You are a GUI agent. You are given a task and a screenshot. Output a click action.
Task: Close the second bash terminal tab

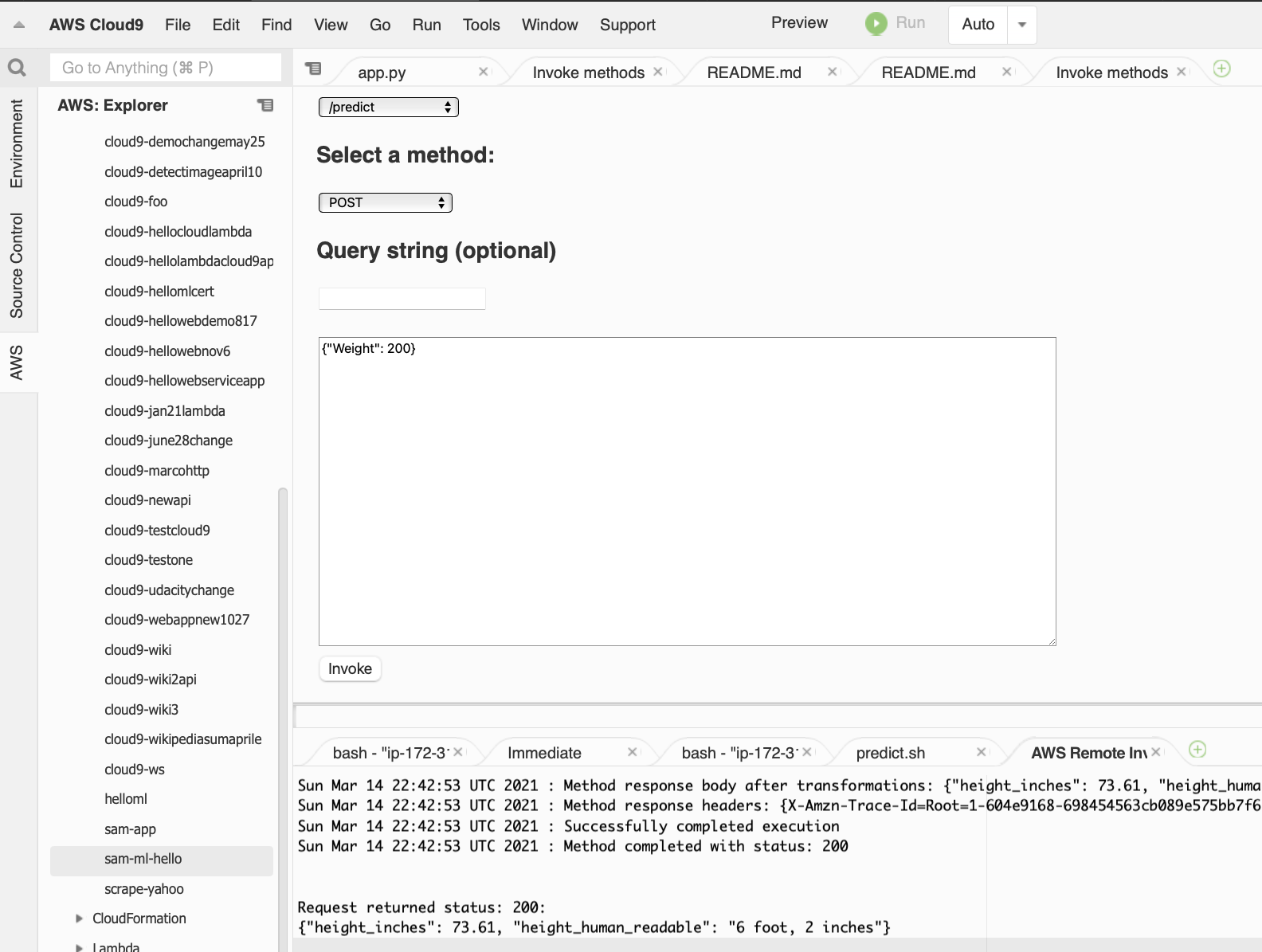click(x=807, y=752)
